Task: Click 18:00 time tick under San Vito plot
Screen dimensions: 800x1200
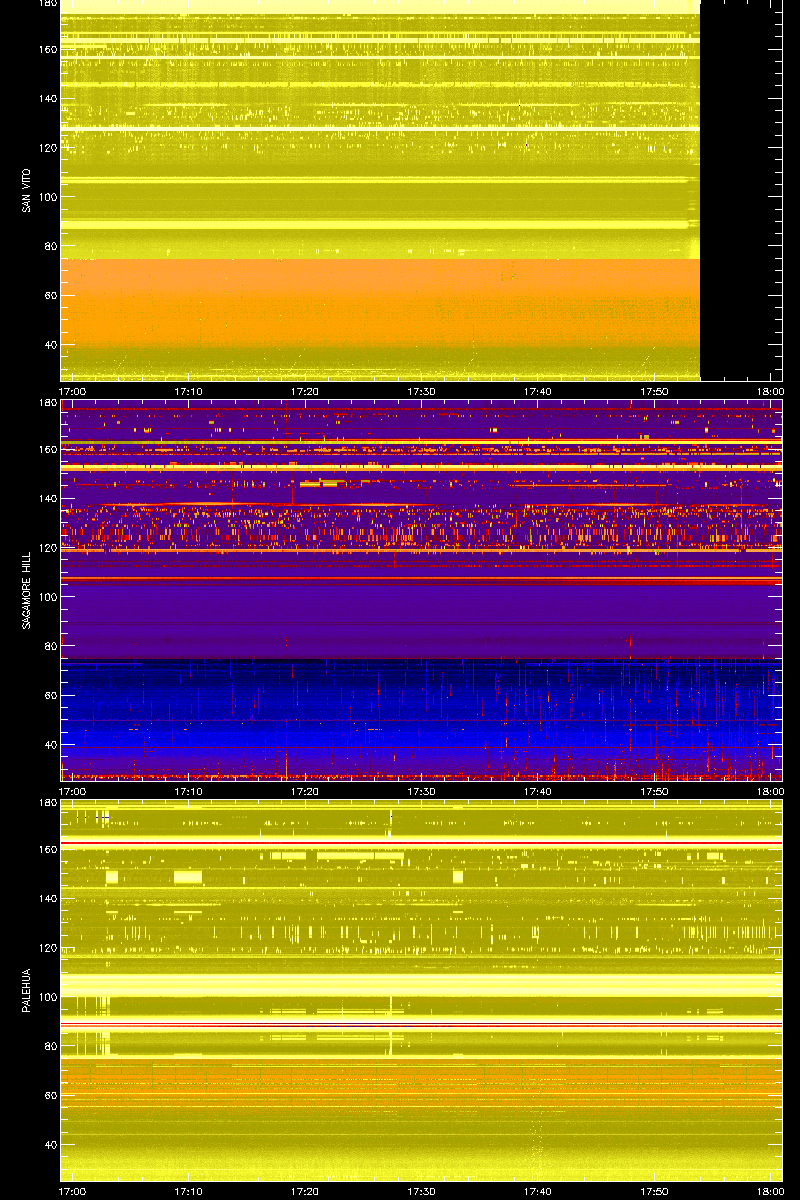Action: pos(770,391)
